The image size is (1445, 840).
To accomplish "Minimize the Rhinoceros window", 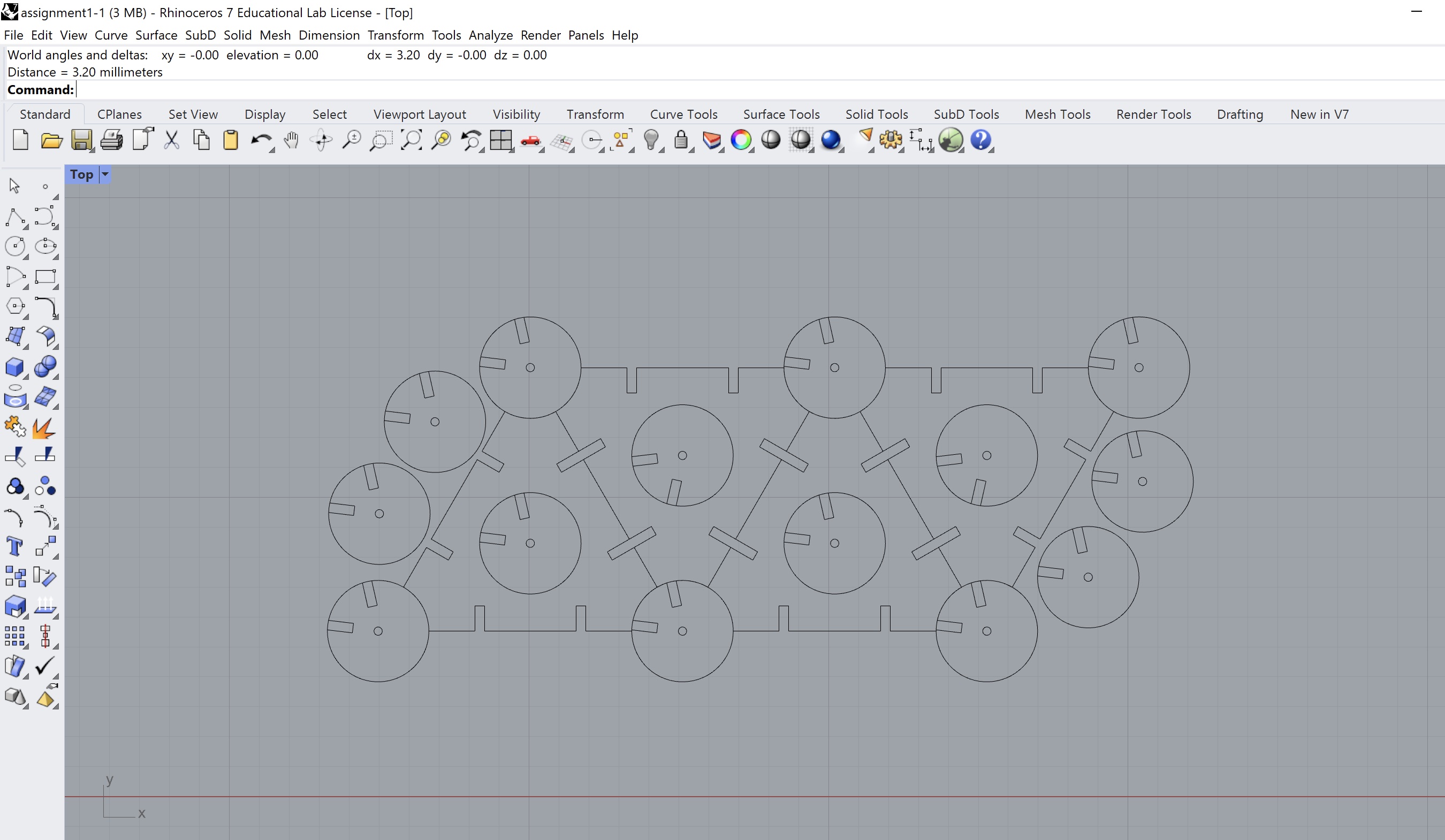I will [1416, 11].
